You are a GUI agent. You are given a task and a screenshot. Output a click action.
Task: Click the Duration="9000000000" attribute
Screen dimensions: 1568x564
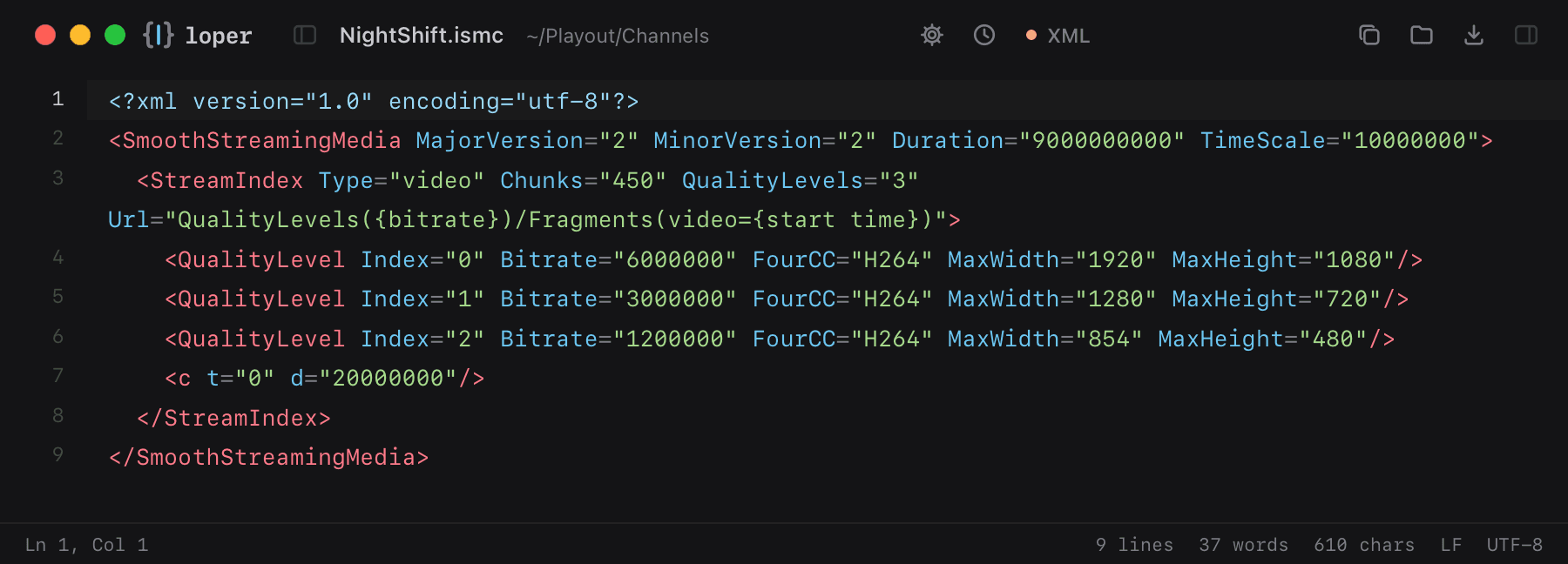tap(1038, 140)
